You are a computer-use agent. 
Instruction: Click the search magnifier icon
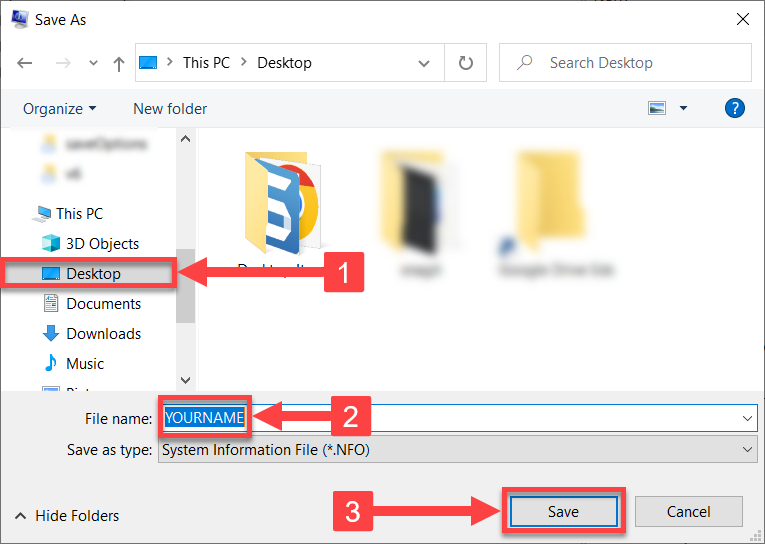coord(524,62)
